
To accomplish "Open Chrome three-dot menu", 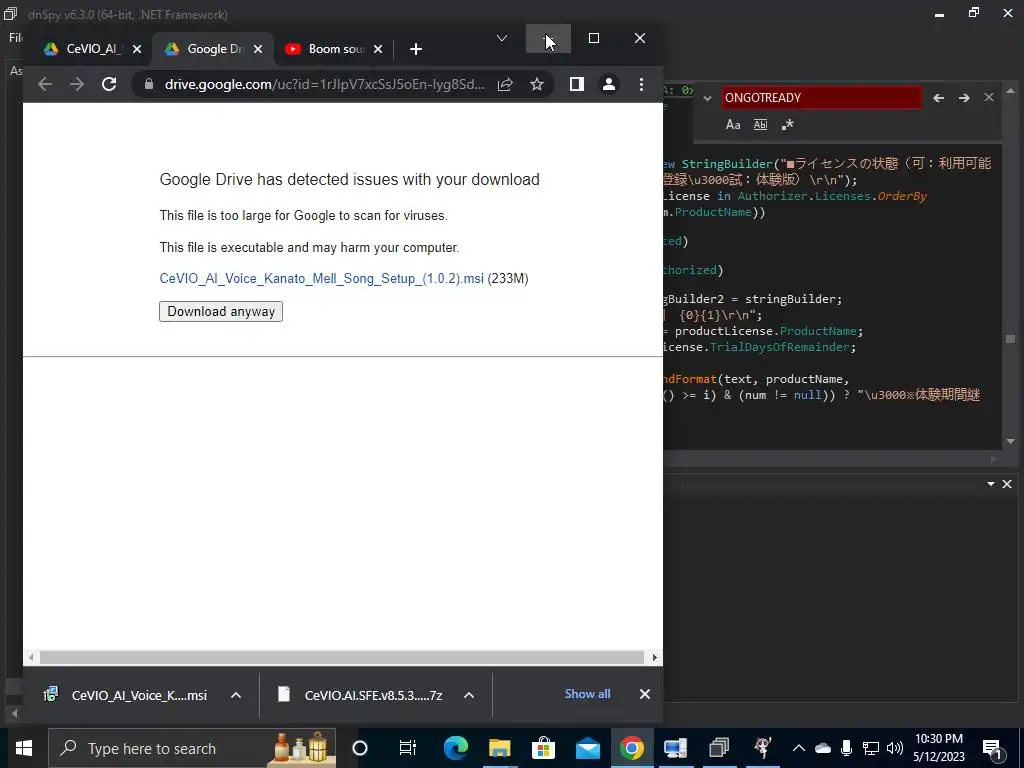I will [641, 84].
